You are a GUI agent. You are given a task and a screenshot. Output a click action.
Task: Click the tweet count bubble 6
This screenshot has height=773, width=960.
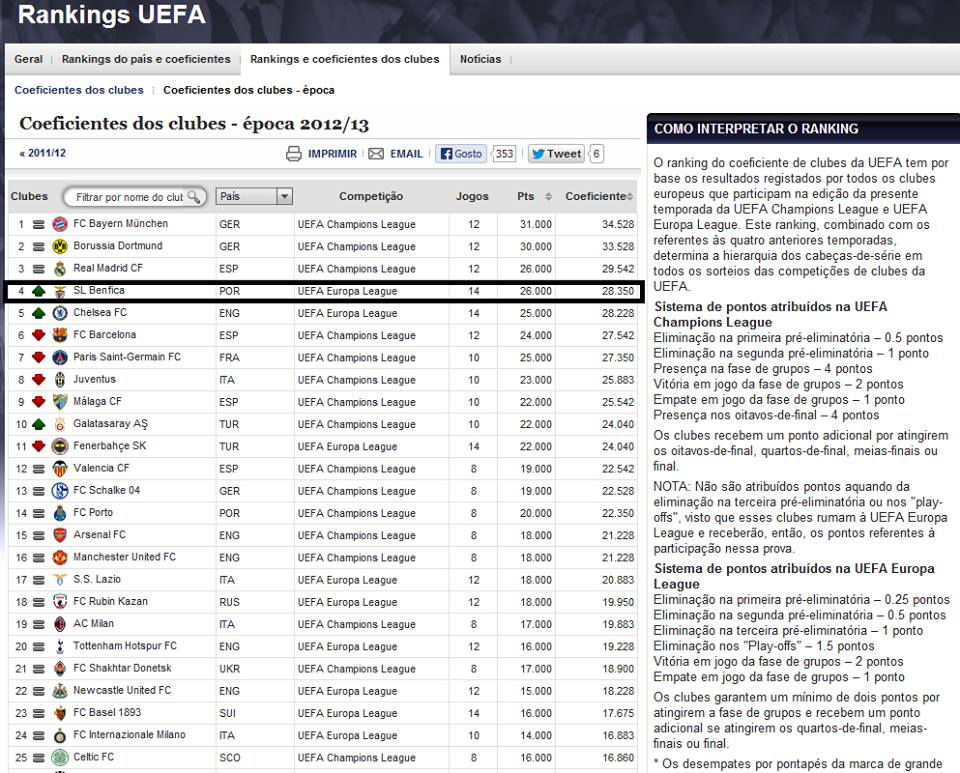596,154
